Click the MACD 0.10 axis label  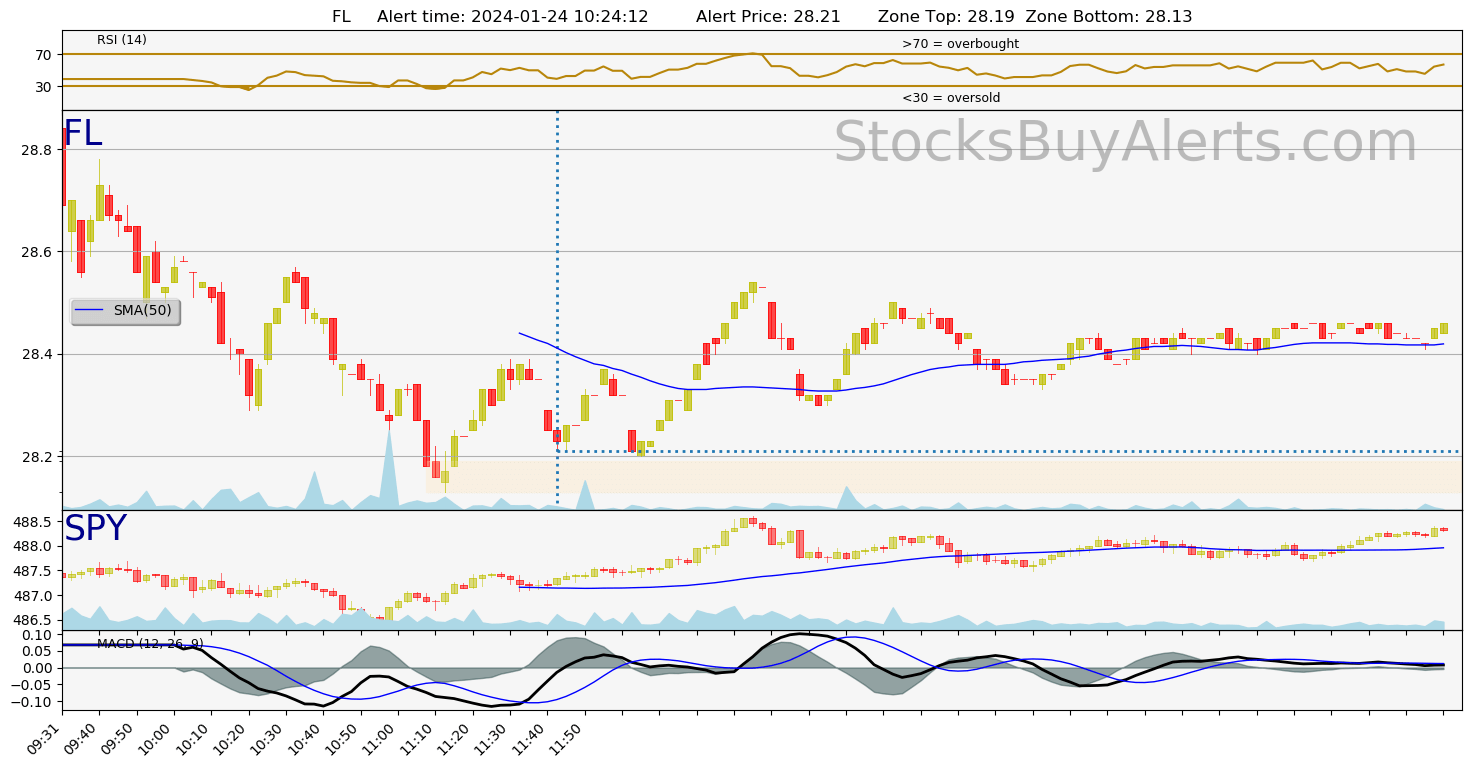tap(36, 636)
